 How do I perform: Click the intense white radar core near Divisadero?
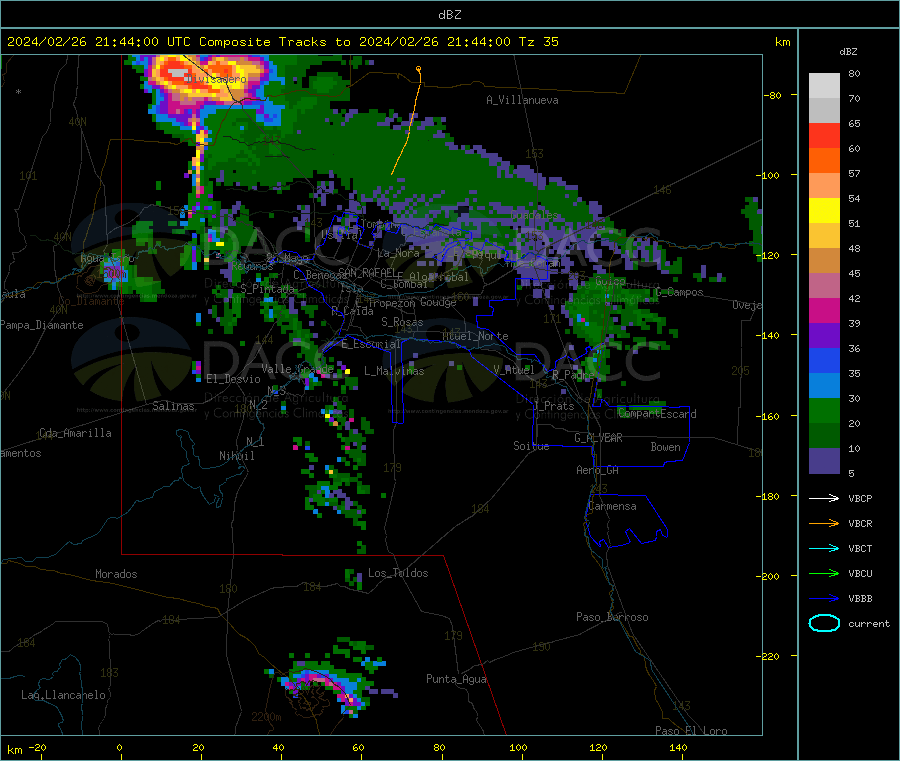click(x=179, y=73)
